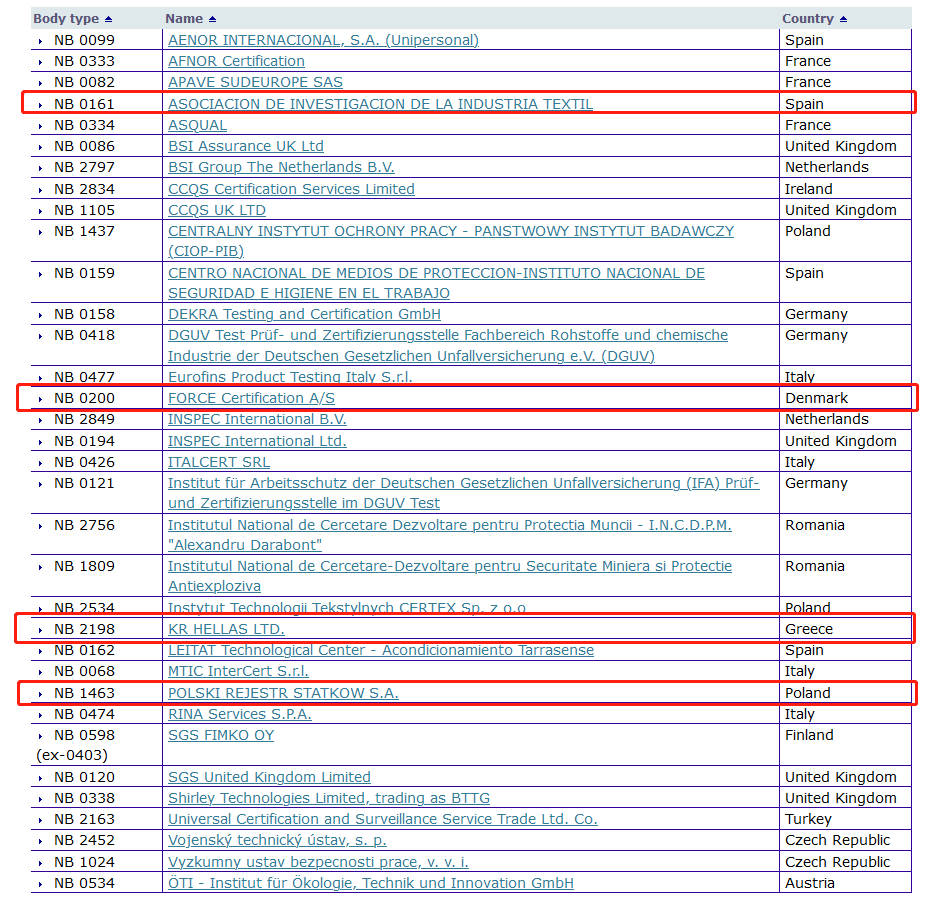Viewport: 942px width, 898px height.
Task: Select body number NB 0099
Action: [84, 40]
